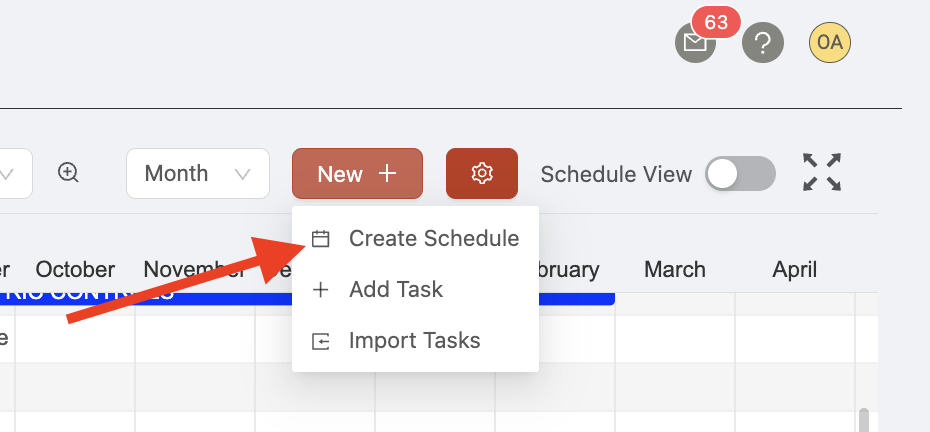Screen dimensions: 930x432
Task: Open the partially visible dropdown left of zoom
Action: click(x=16, y=173)
